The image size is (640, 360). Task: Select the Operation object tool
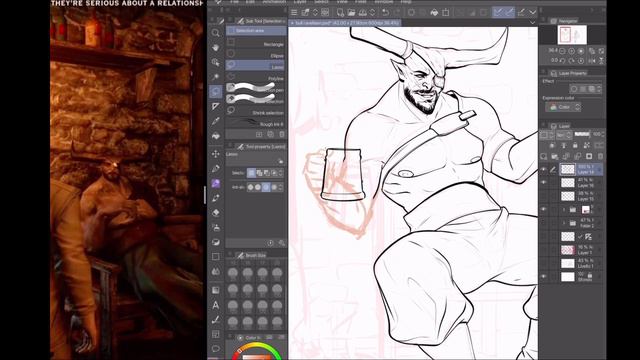coord(216,62)
